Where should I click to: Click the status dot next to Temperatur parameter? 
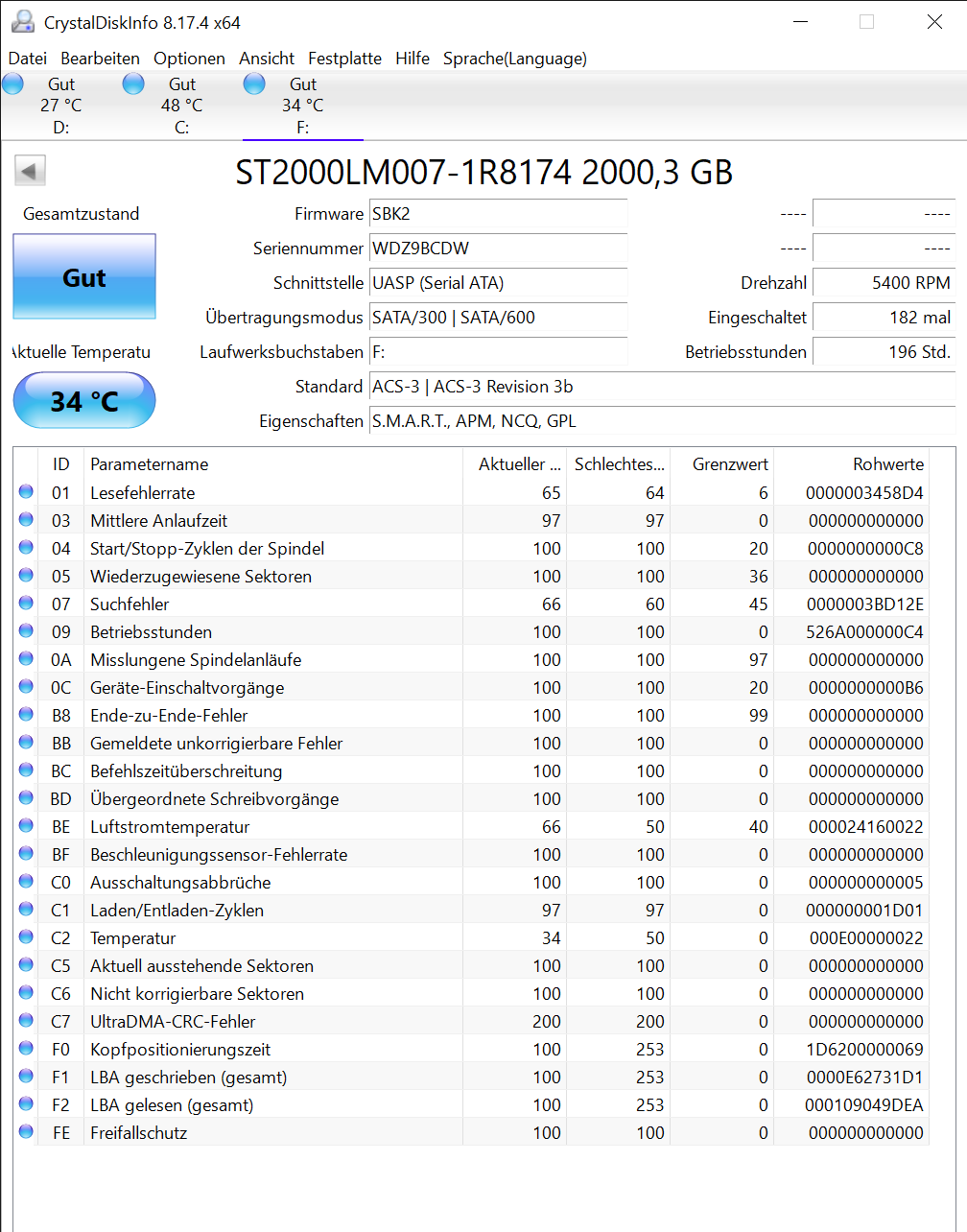[26, 937]
